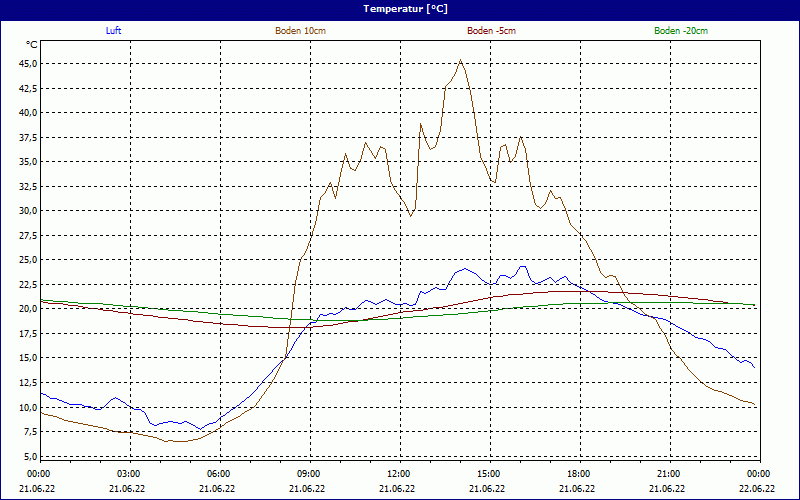Click the 21:00 time axis label
The width and height of the screenshot is (800, 500).
[669, 474]
